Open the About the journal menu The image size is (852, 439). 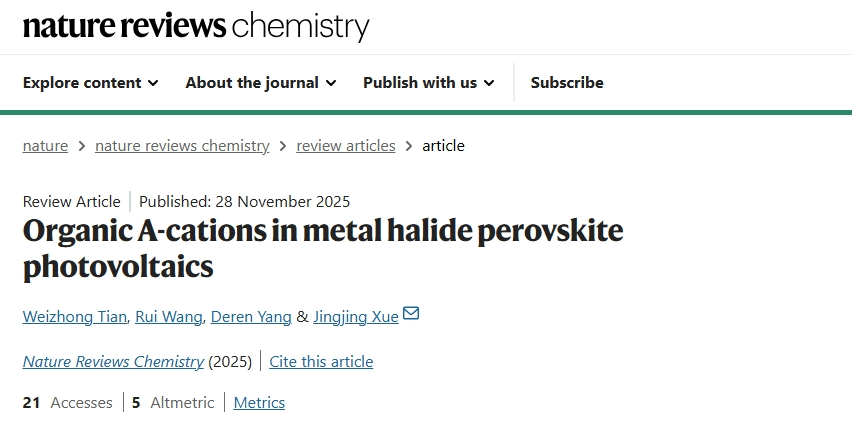coord(260,82)
